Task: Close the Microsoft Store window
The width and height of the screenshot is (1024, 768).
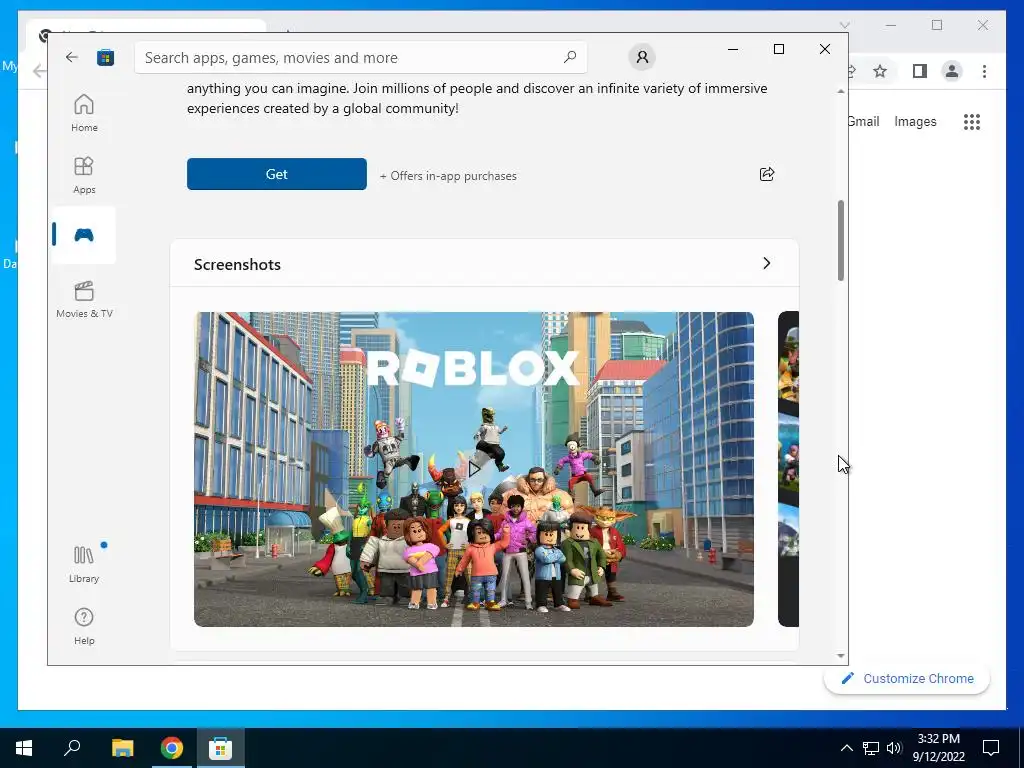Action: point(825,49)
